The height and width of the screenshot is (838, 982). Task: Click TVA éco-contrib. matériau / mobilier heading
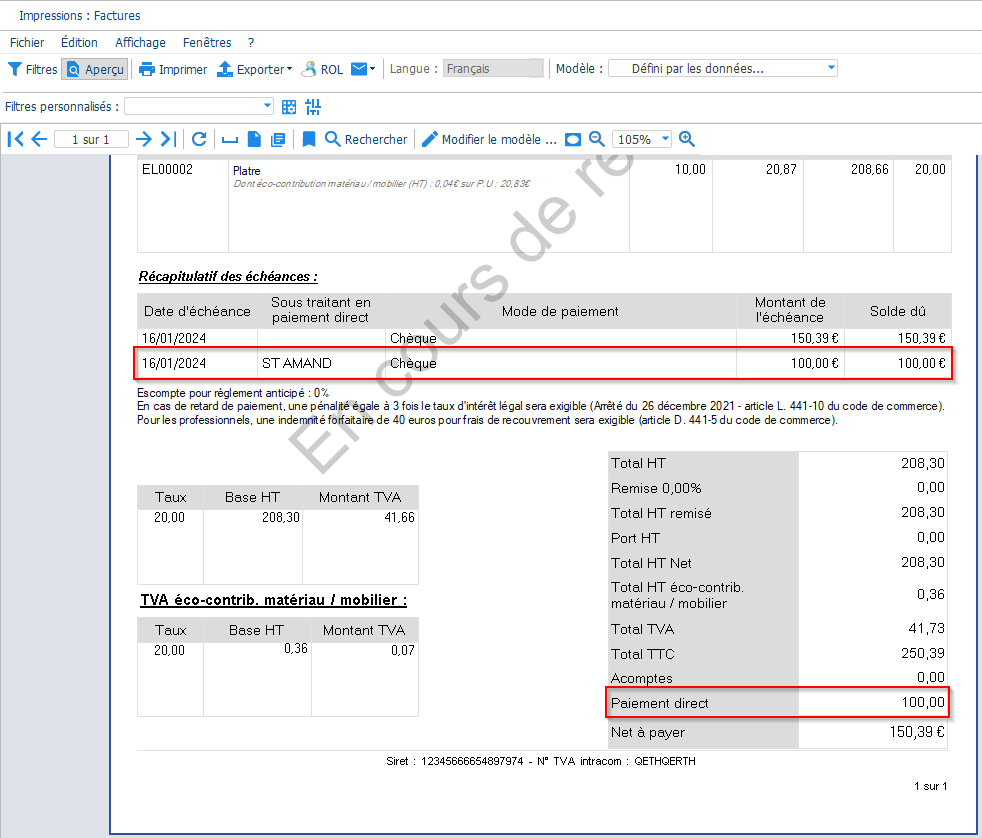click(x=274, y=600)
